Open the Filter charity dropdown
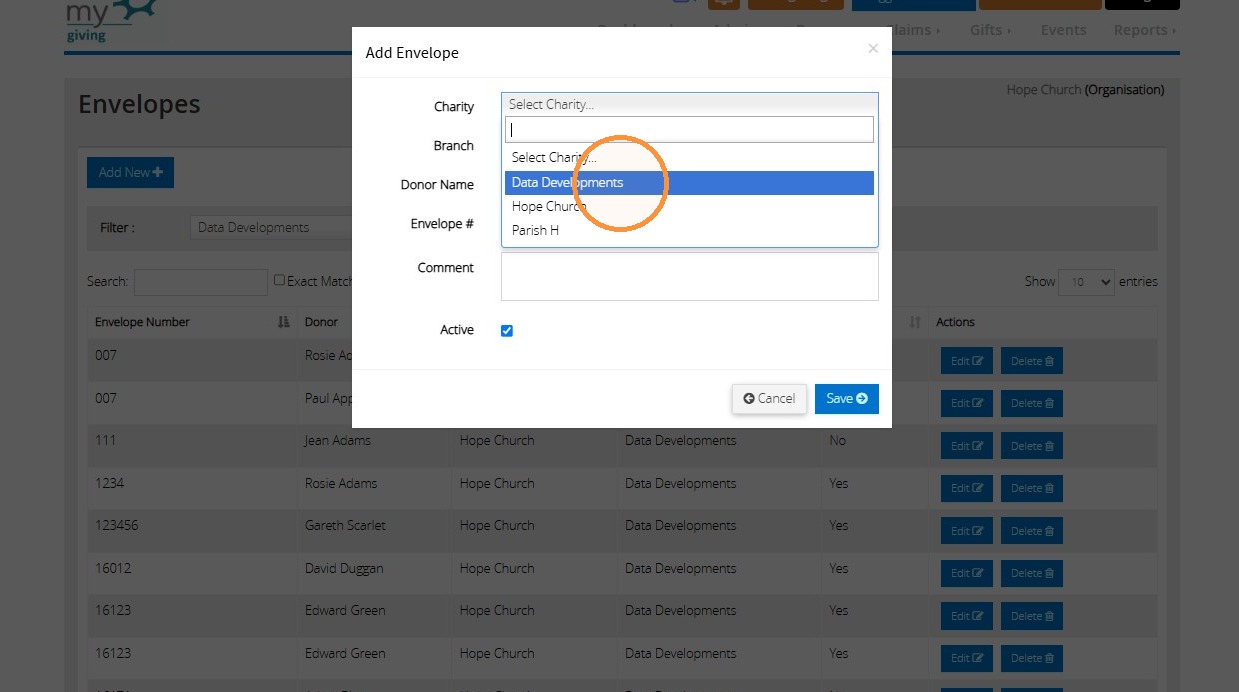 click(270, 227)
